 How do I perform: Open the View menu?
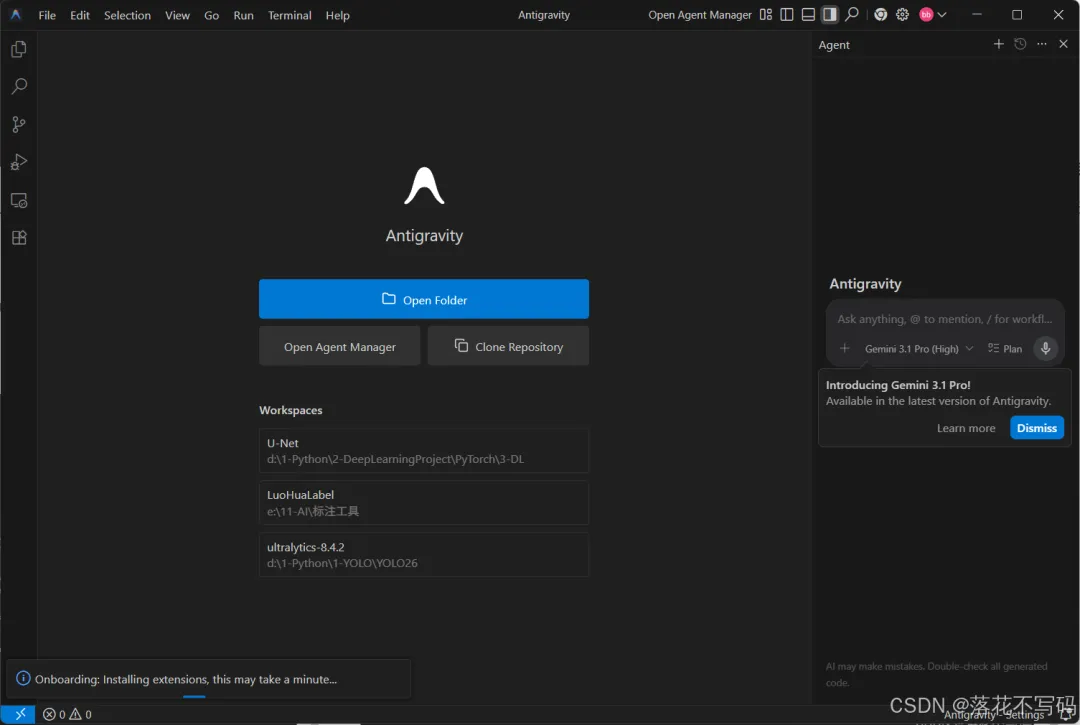pos(177,15)
